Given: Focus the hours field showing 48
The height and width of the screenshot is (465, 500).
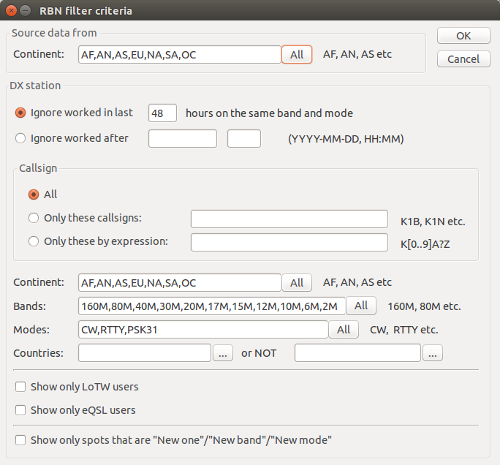Looking at the screenshot, I should click(x=162, y=113).
